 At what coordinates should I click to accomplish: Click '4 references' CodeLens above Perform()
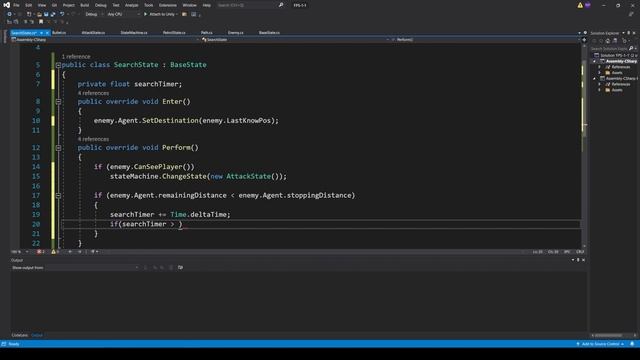[93, 139]
